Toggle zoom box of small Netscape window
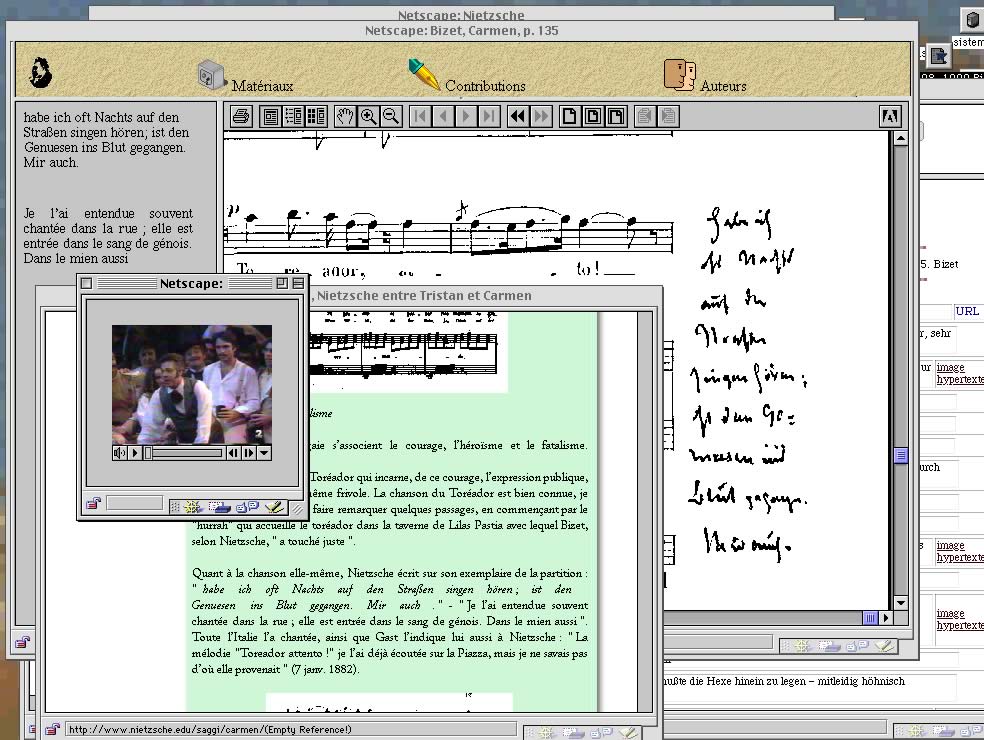This screenshot has width=984, height=740. click(x=282, y=283)
